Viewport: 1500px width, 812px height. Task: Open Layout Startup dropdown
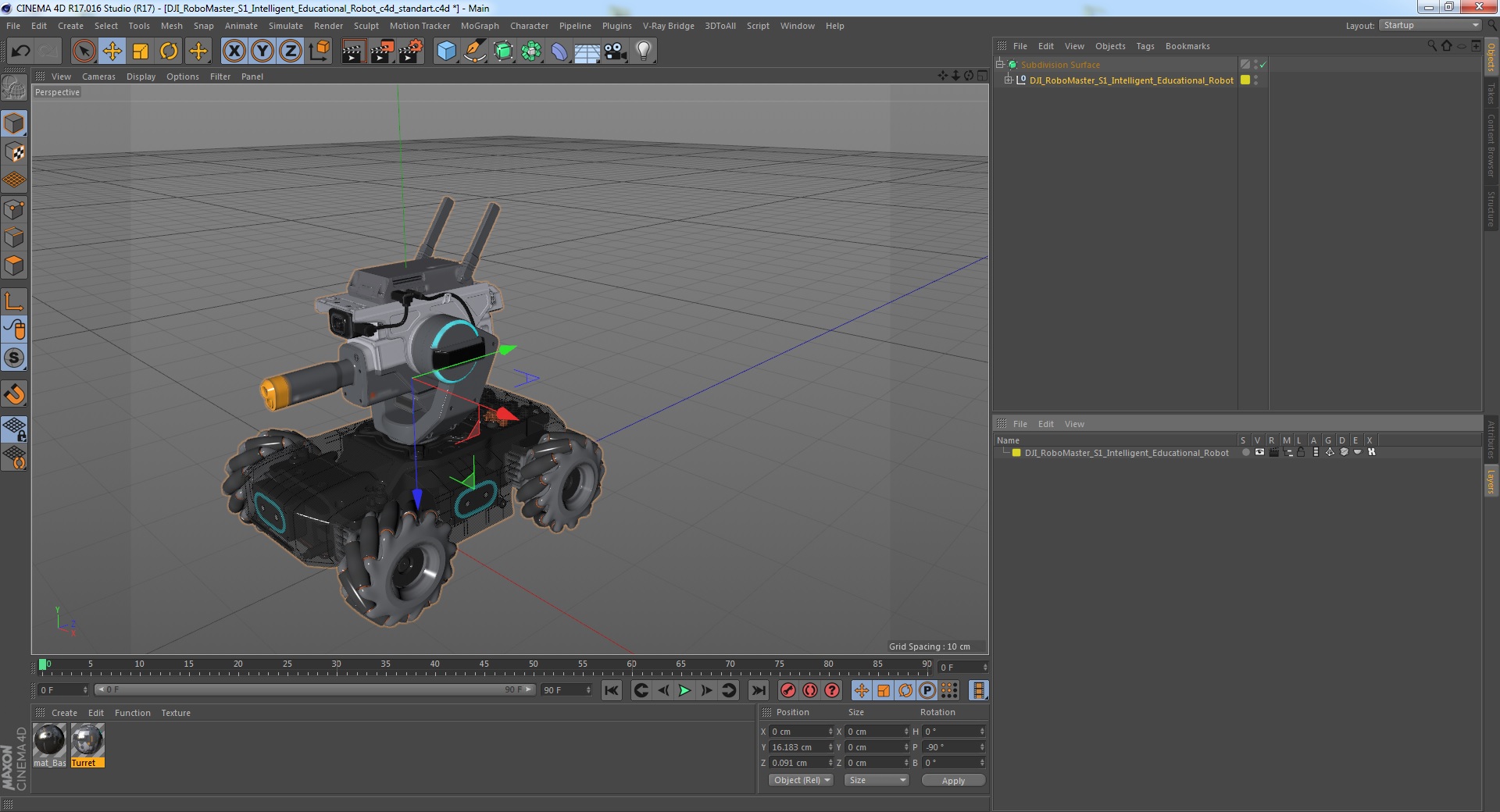[1430, 25]
